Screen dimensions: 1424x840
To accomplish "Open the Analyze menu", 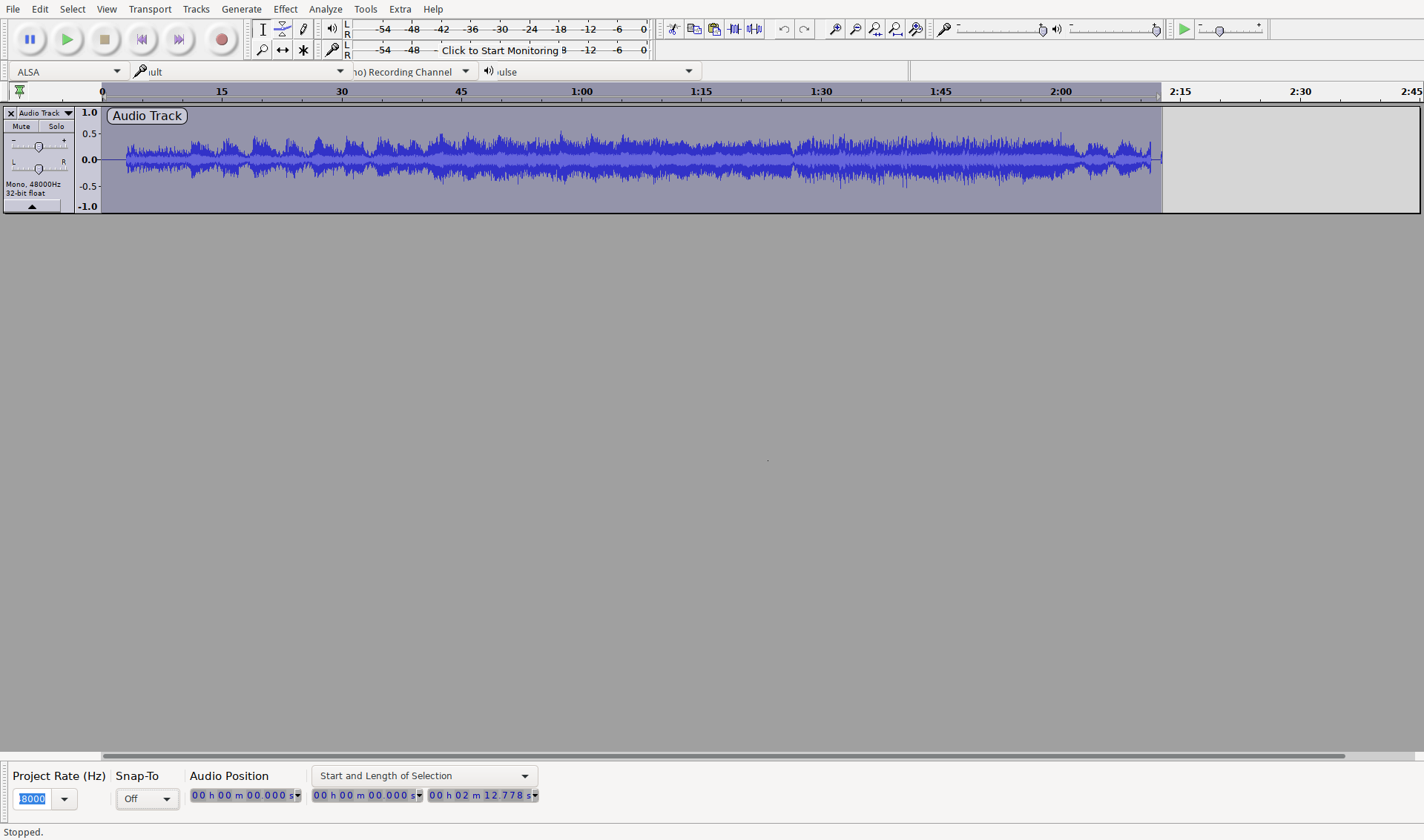I will tap(326, 9).
